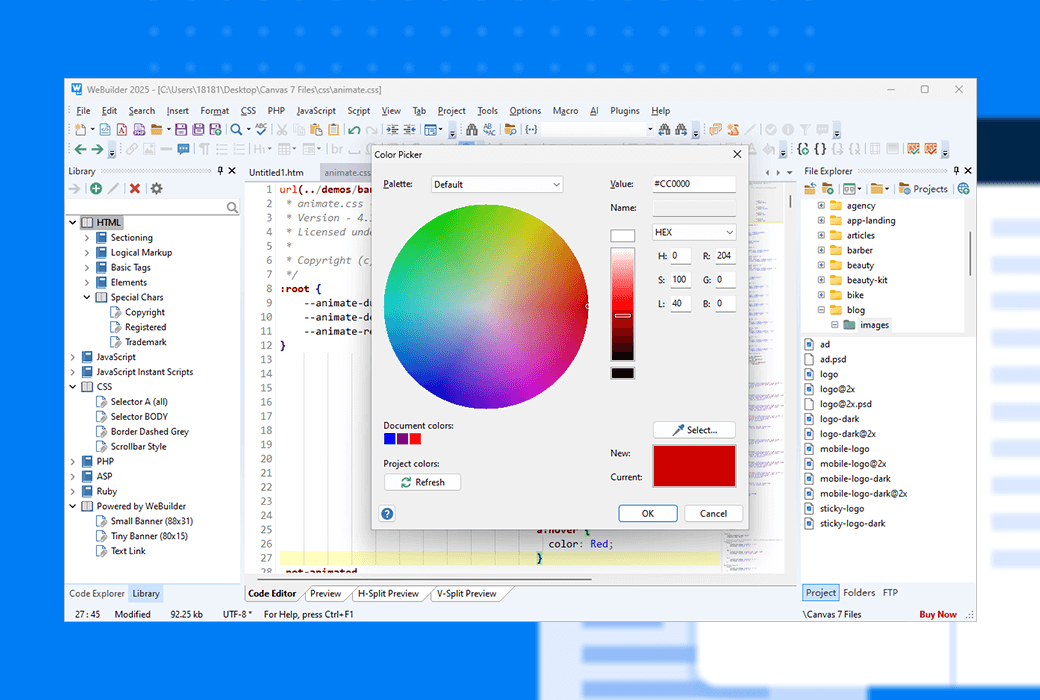Run the ABC spell check icon
Image resolution: width=1040 pixels, height=700 pixels.
(261, 129)
